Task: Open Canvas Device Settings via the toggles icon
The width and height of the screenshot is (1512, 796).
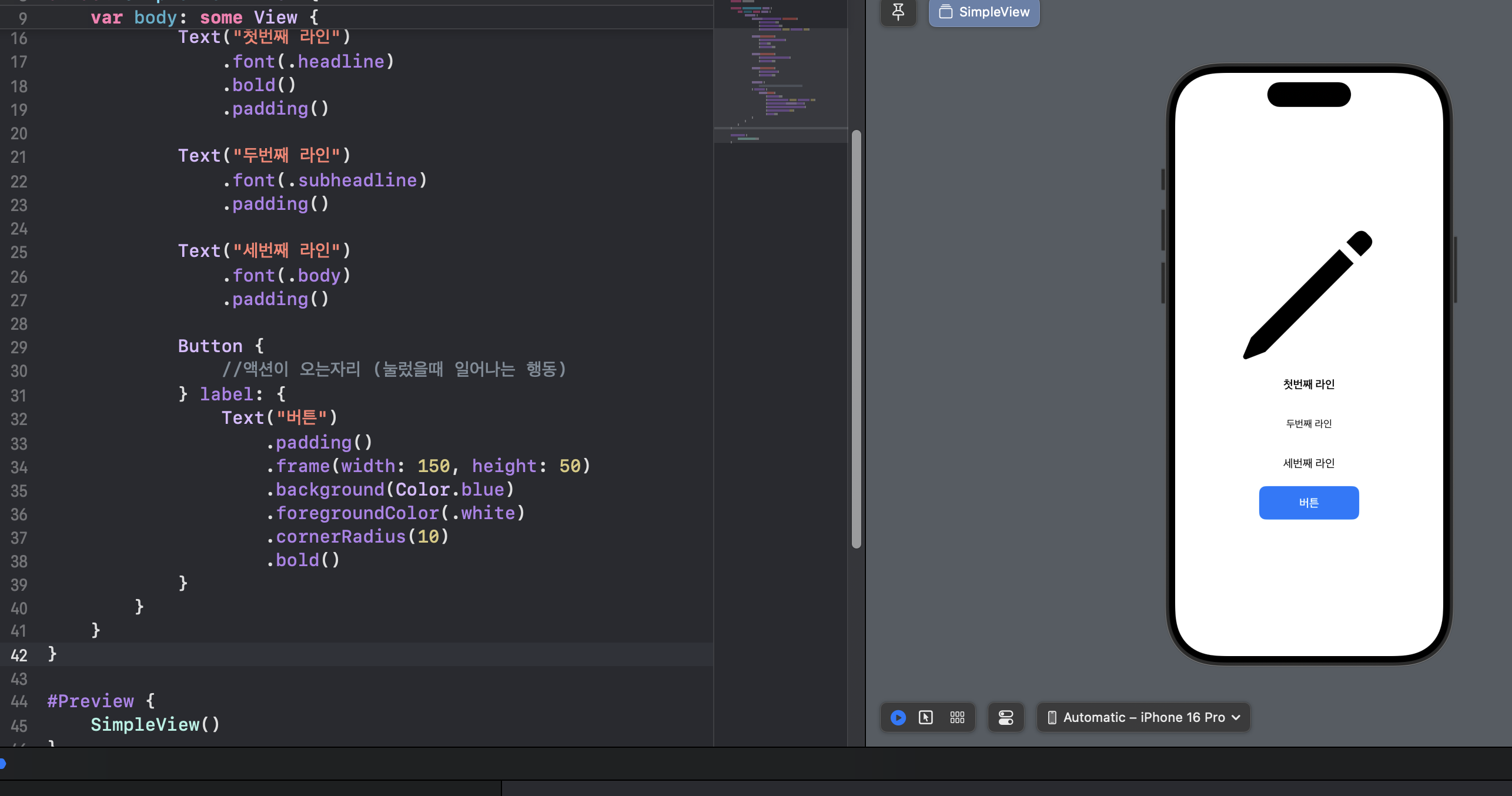Action: pyautogui.click(x=1005, y=717)
